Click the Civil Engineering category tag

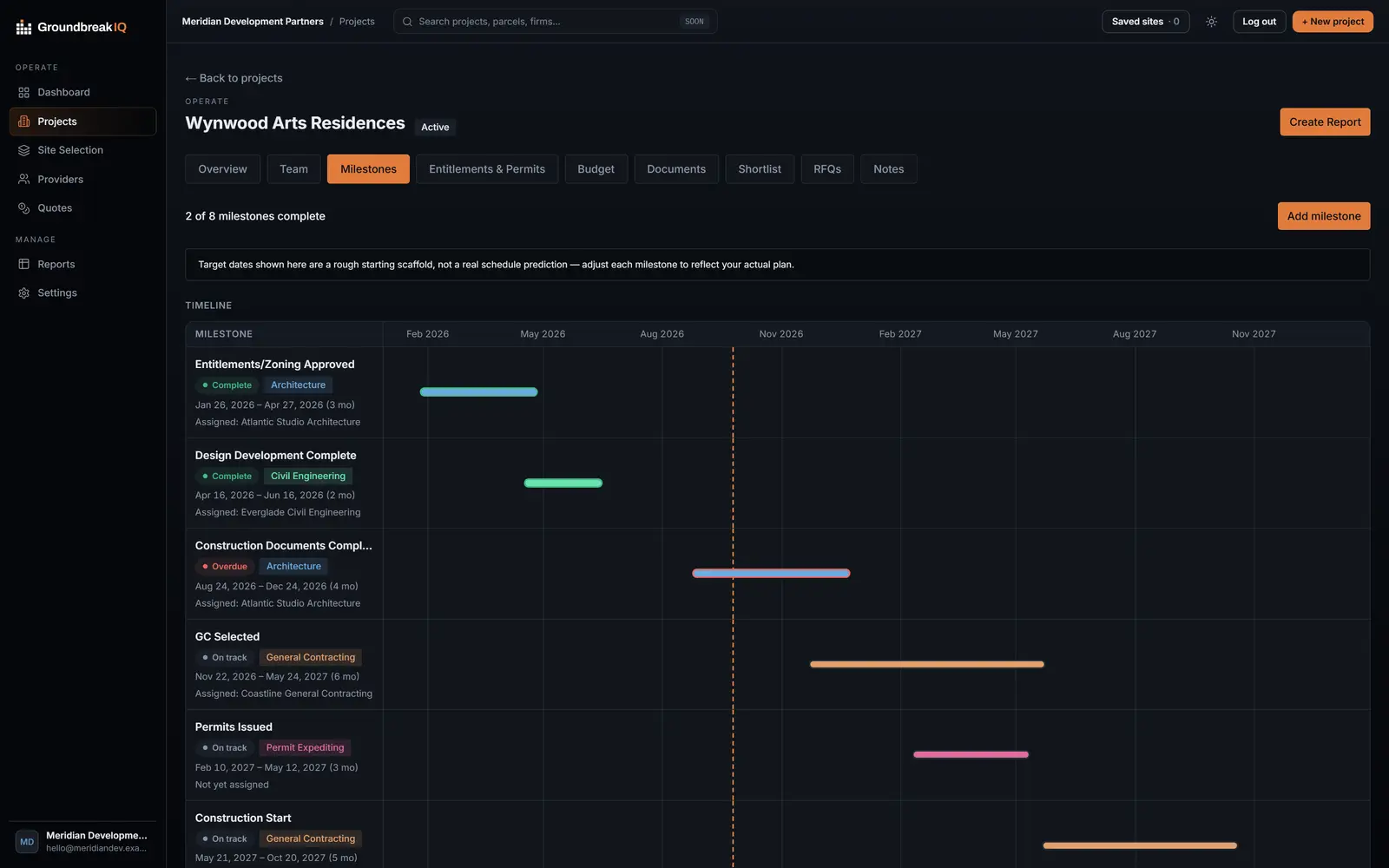click(x=308, y=477)
